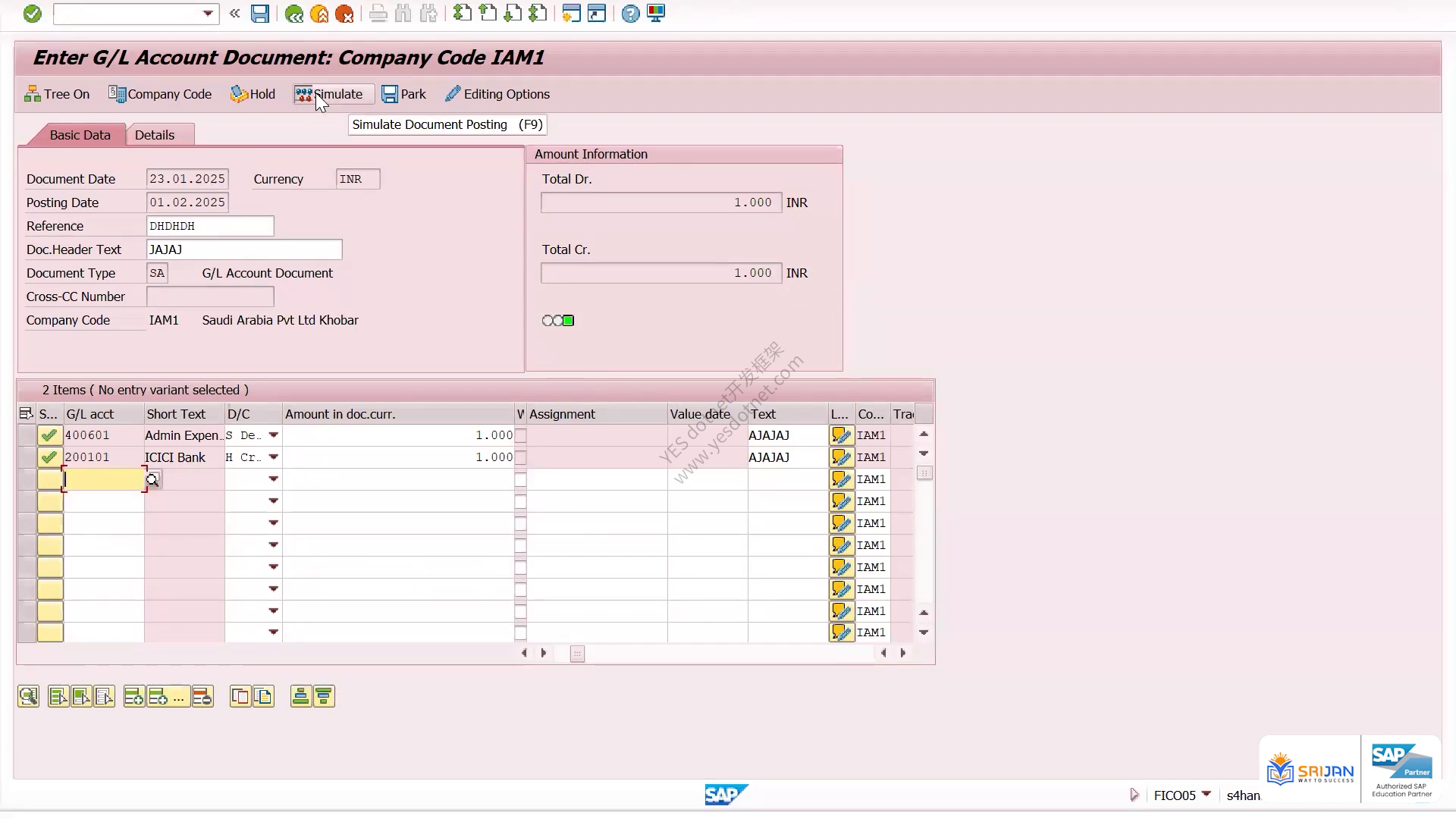Toggle the checkbox in ICICI Bank row
Image resolution: width=1456 pixels, height=819 pixels.
520,457
